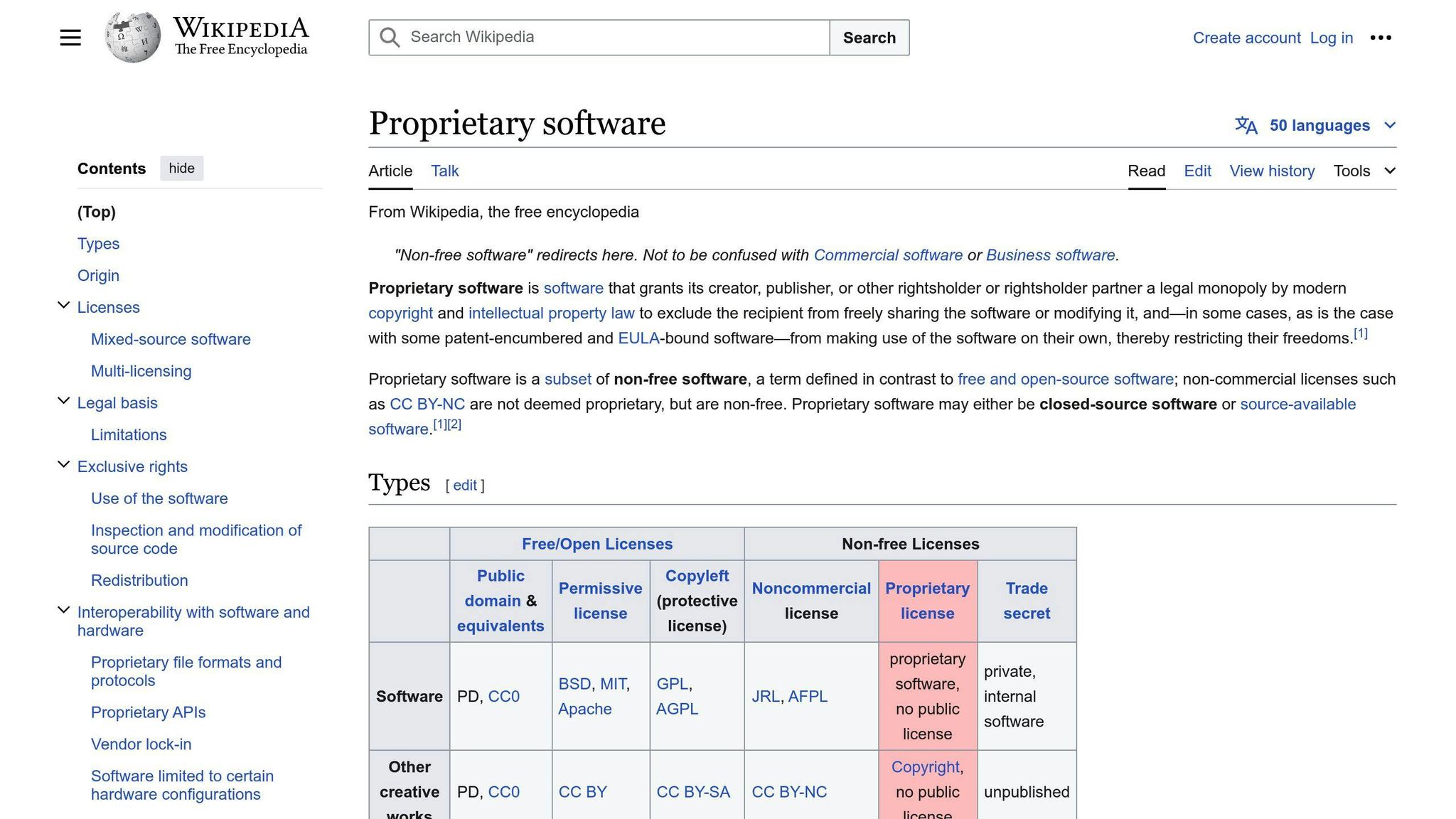1456x819 pixels.
Task: Open the Commercial software article link
Action: pos(888,255)
